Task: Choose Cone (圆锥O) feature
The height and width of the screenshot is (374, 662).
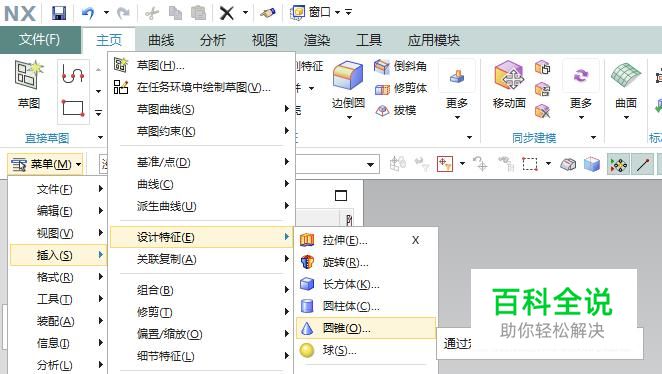Action: tap(366, 328)
